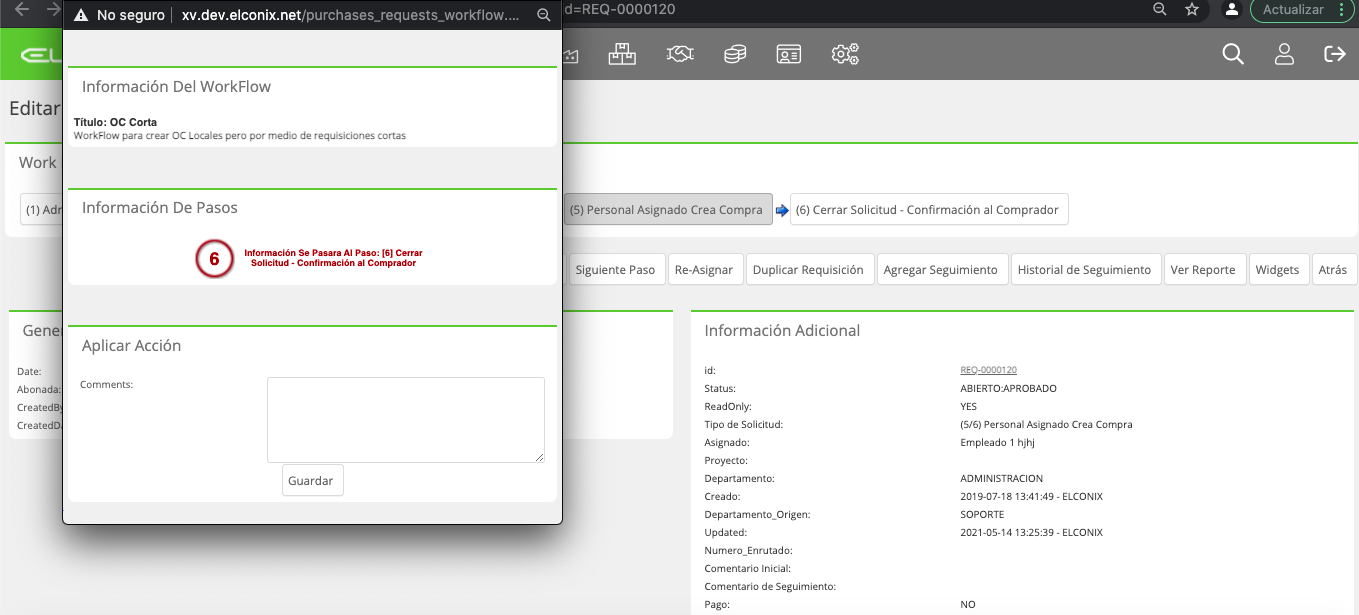Viewport: 1359px width, 615px height.
Task: Click the Siguiente Paso button
Action: [x=615, y=270]
